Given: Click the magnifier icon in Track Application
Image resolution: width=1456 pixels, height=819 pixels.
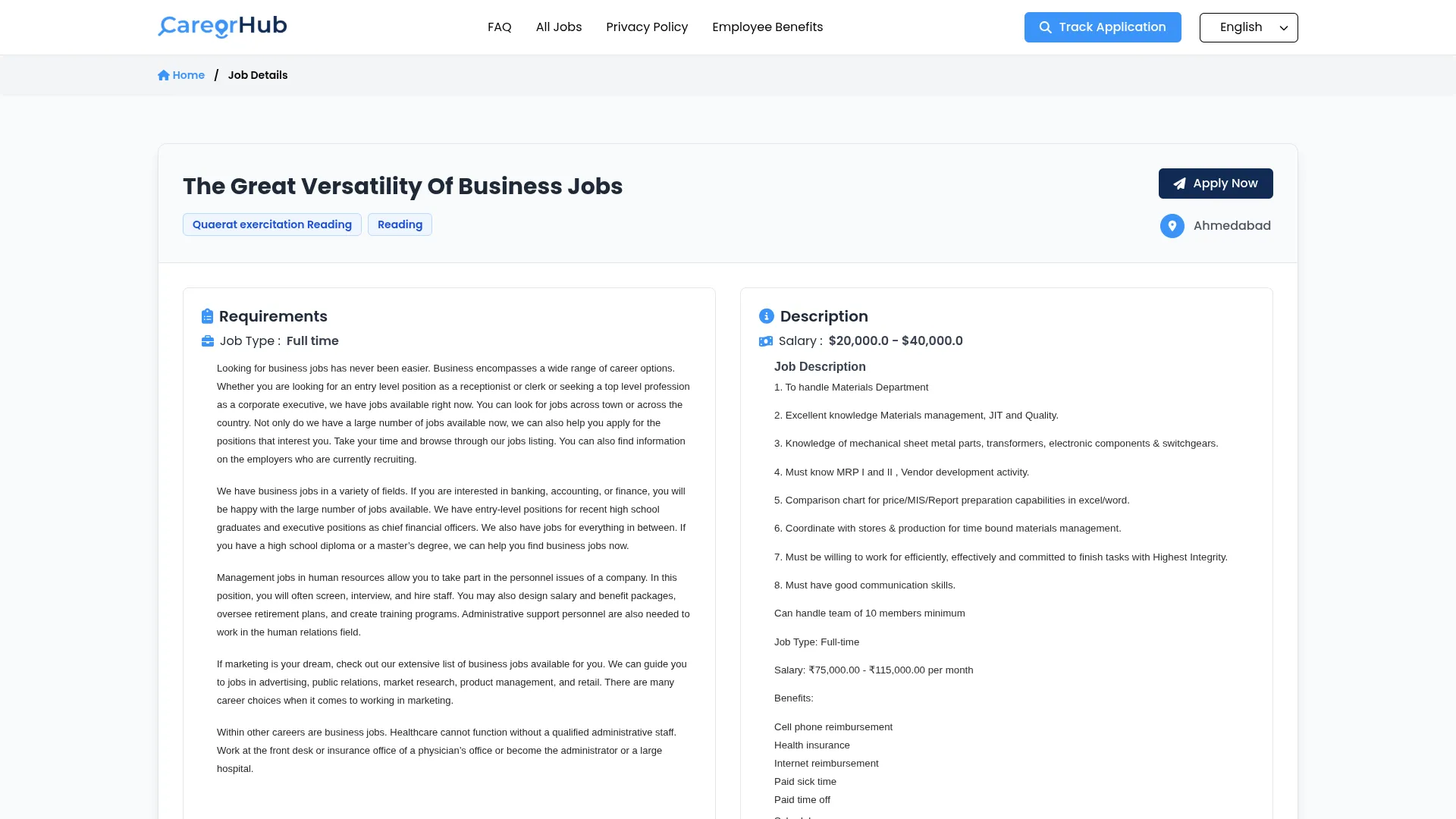Looking at the screenshot, I should coord(1045,27).
